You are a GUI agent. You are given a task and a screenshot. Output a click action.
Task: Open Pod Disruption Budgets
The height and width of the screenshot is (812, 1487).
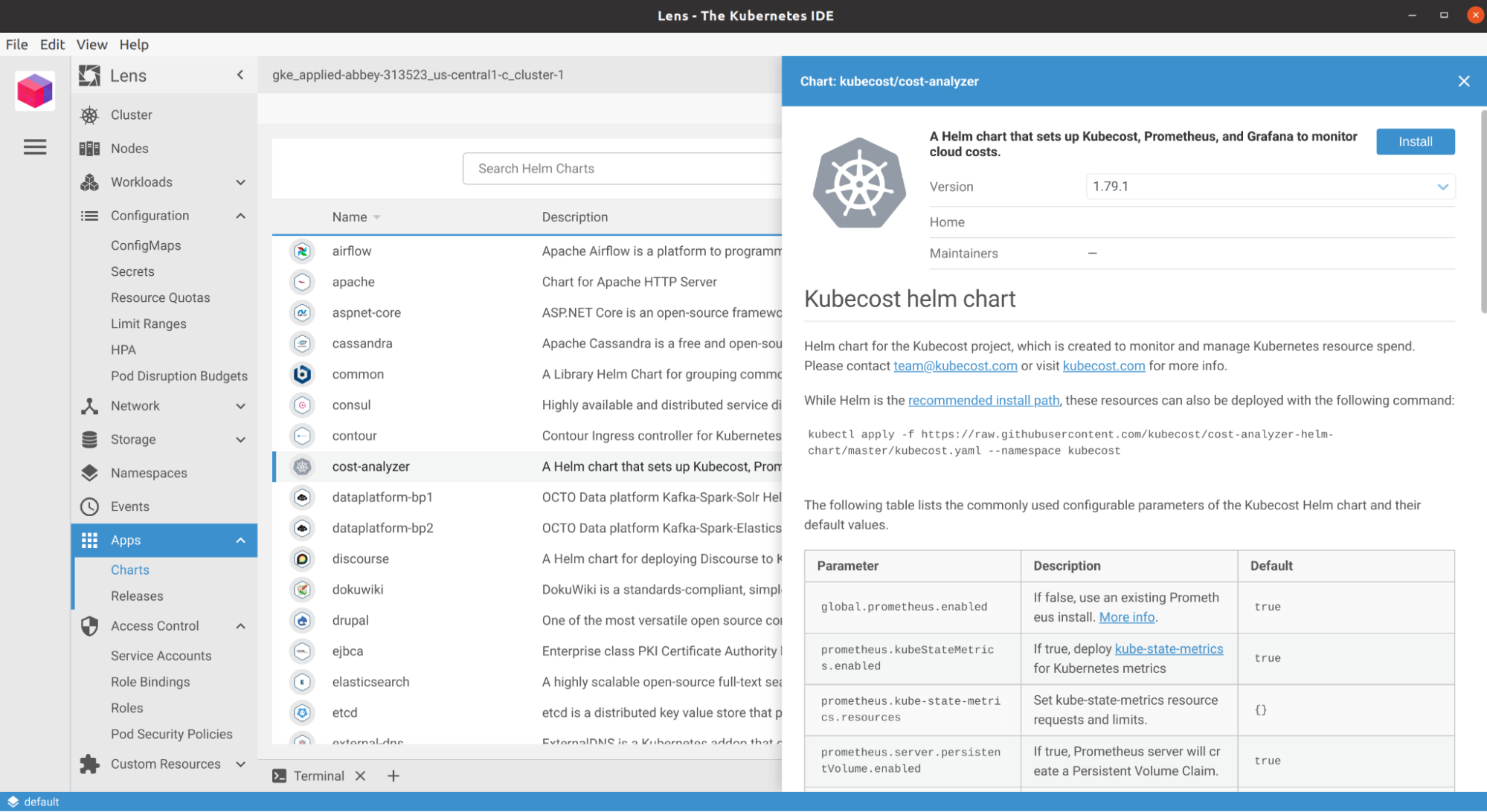point(179,376)
